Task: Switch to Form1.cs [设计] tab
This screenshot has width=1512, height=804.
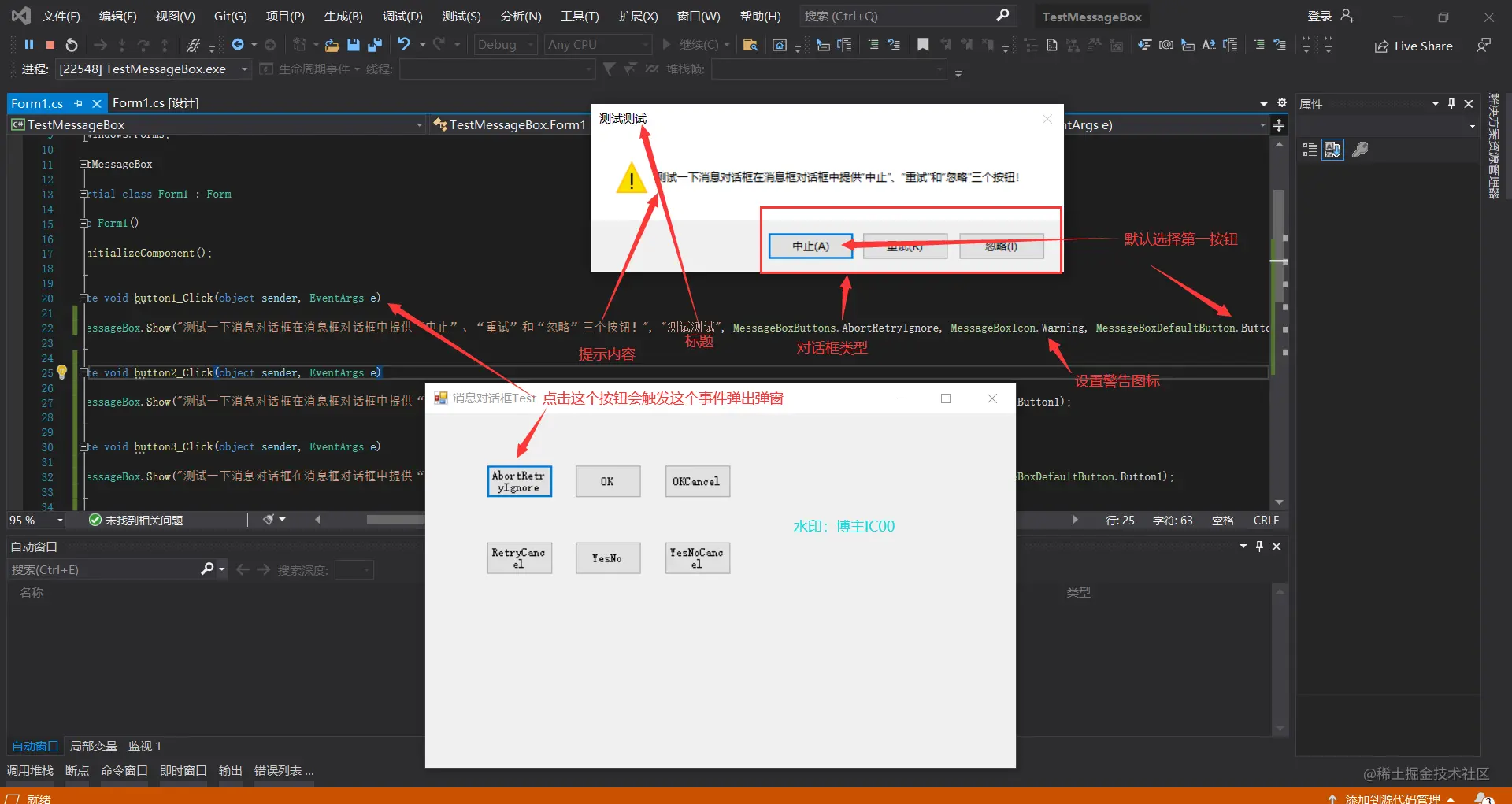Action: 155,103
